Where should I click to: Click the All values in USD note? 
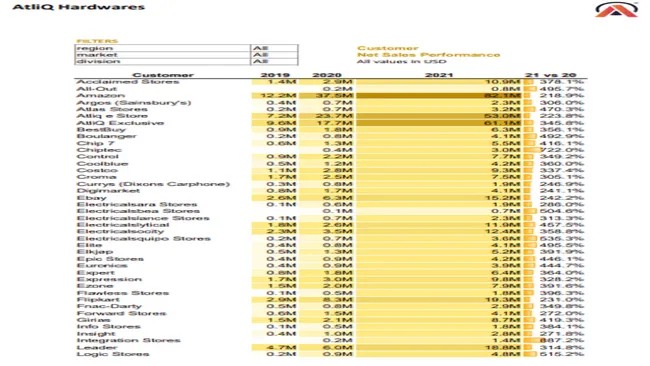401,61
